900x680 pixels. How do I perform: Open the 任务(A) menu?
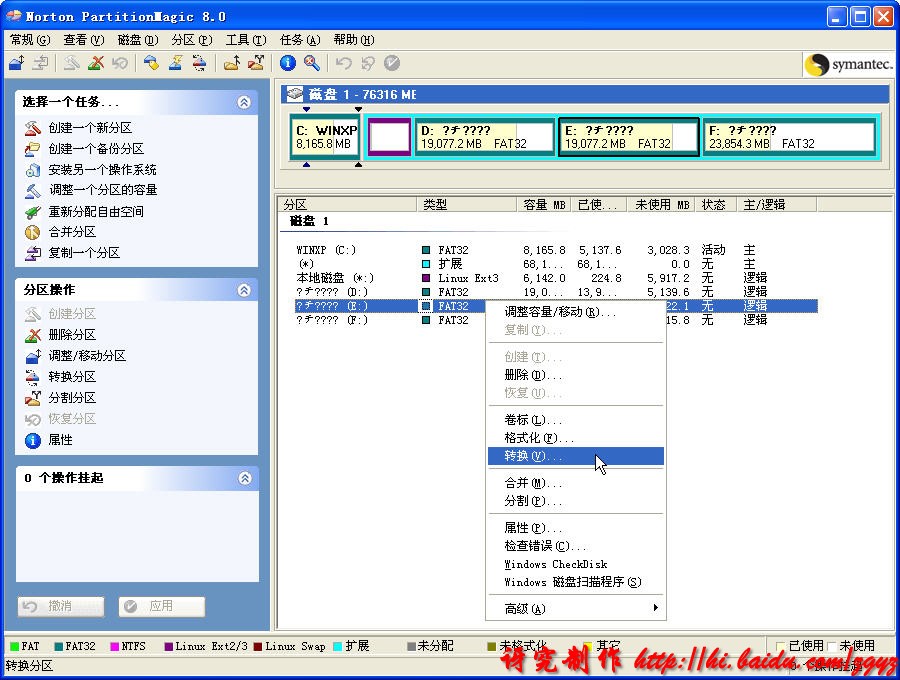pos(300,40)
